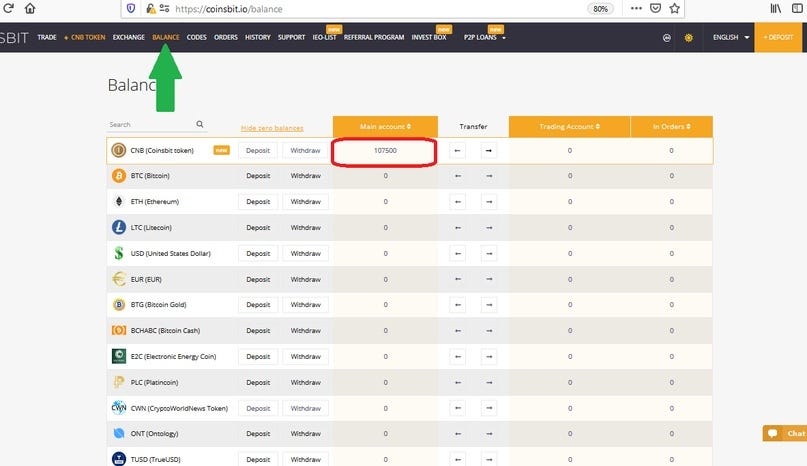Click the Bitcoin Gold BTG icon
Image resolution: width=807 pixels, height=466 pixels.
click(x=119, y=304)
